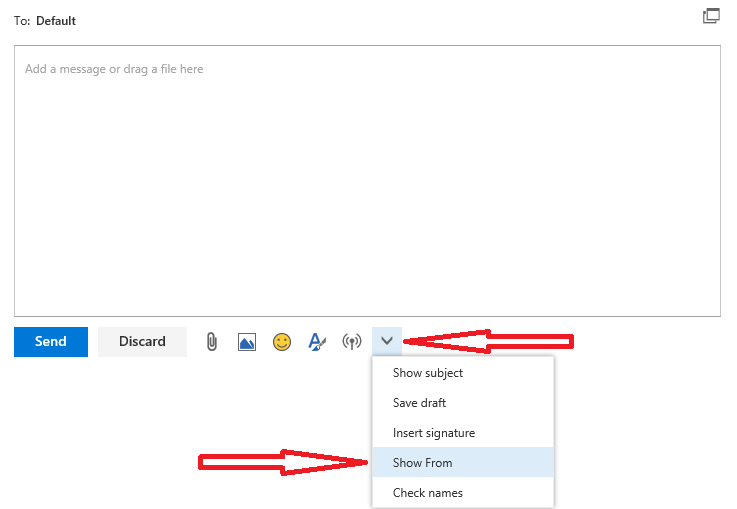Show formatting options via the A-with-pen icon
This screenshot has height=509, width=737.
pos(317,342)
